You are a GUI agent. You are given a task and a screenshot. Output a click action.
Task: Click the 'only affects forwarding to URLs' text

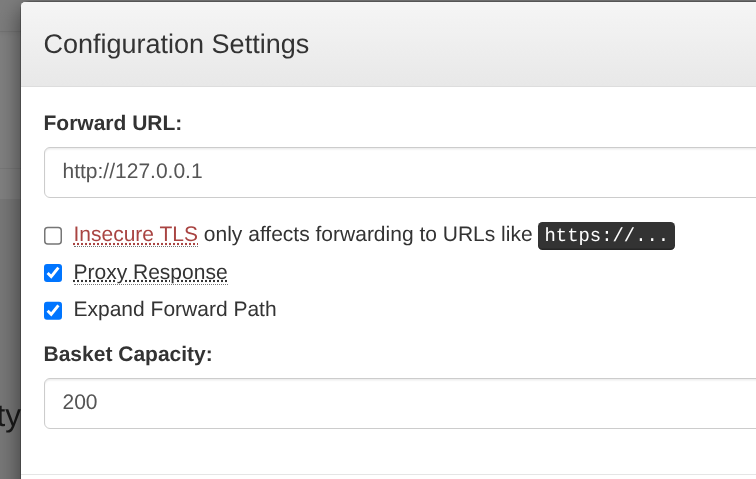coord(367,235)
